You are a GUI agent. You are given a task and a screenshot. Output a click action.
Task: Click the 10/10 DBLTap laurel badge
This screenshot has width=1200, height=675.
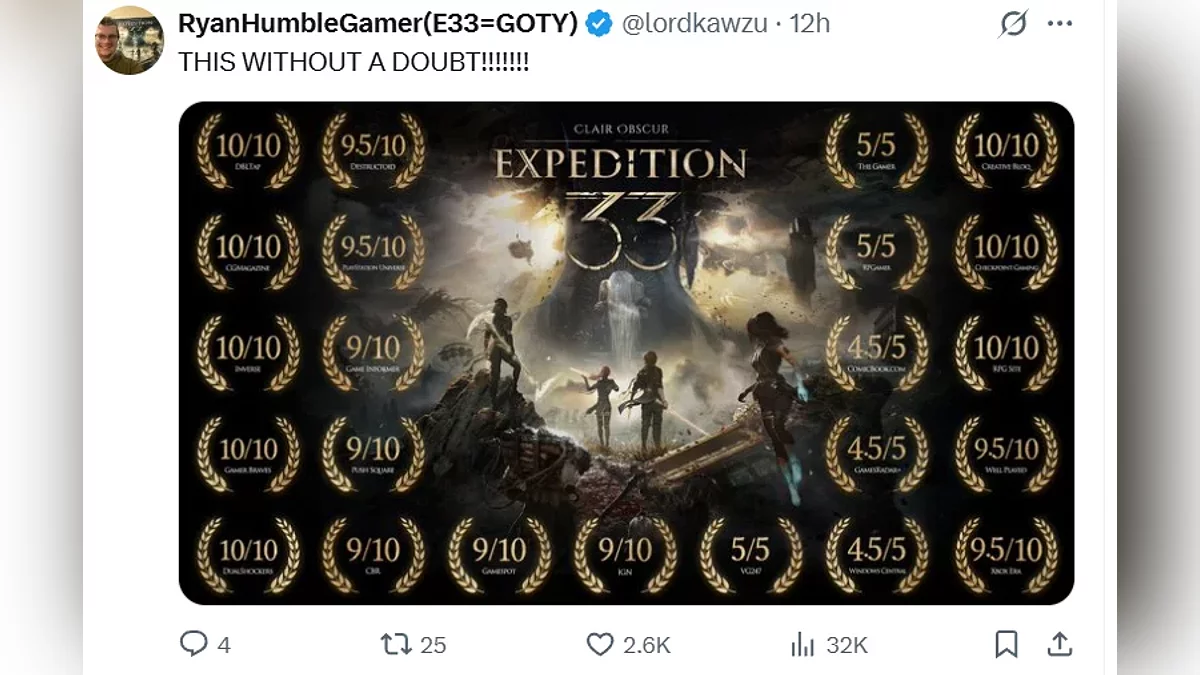(248, 150)
